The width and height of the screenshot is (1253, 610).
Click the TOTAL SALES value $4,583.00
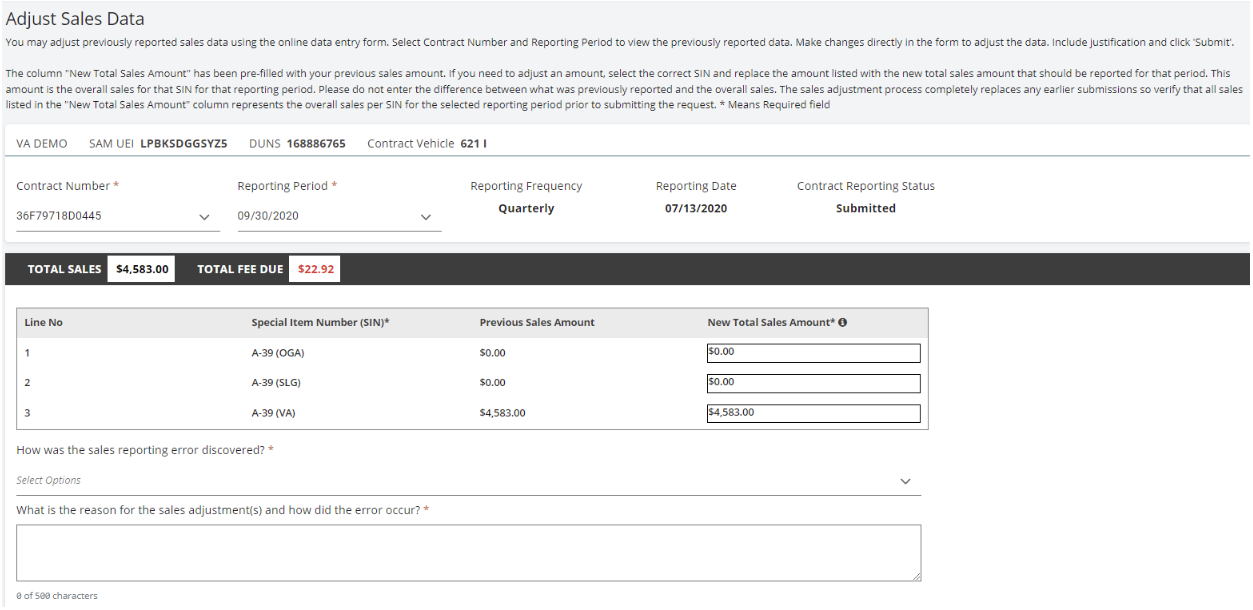point(142,269)
